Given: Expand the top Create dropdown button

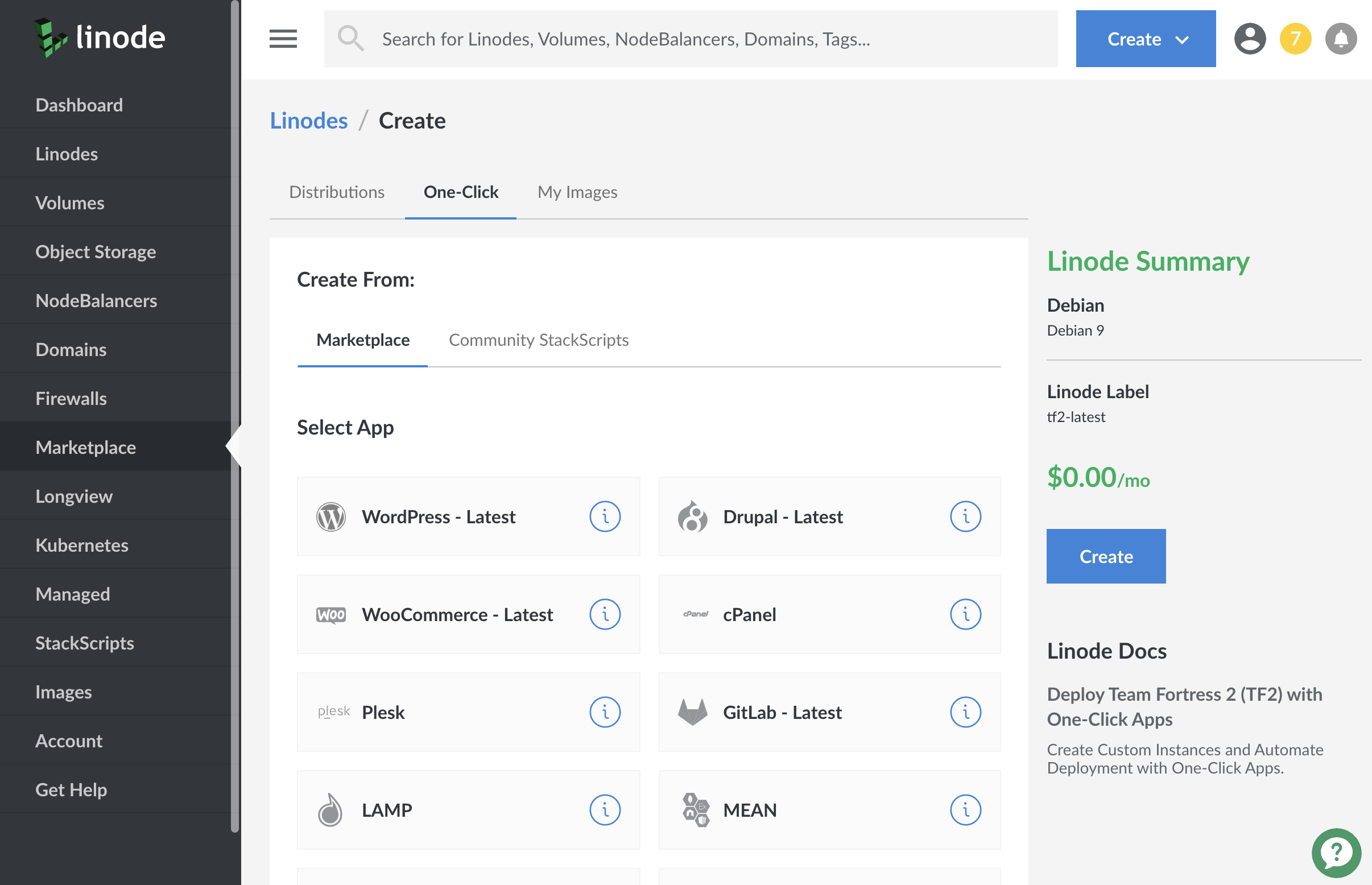Looking at the screenshot, I should click(x=1145, y=39).
